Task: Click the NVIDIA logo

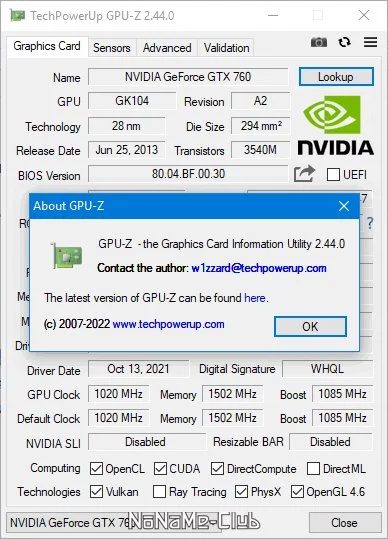Action: pyautogui.click(x=335, y=125)
